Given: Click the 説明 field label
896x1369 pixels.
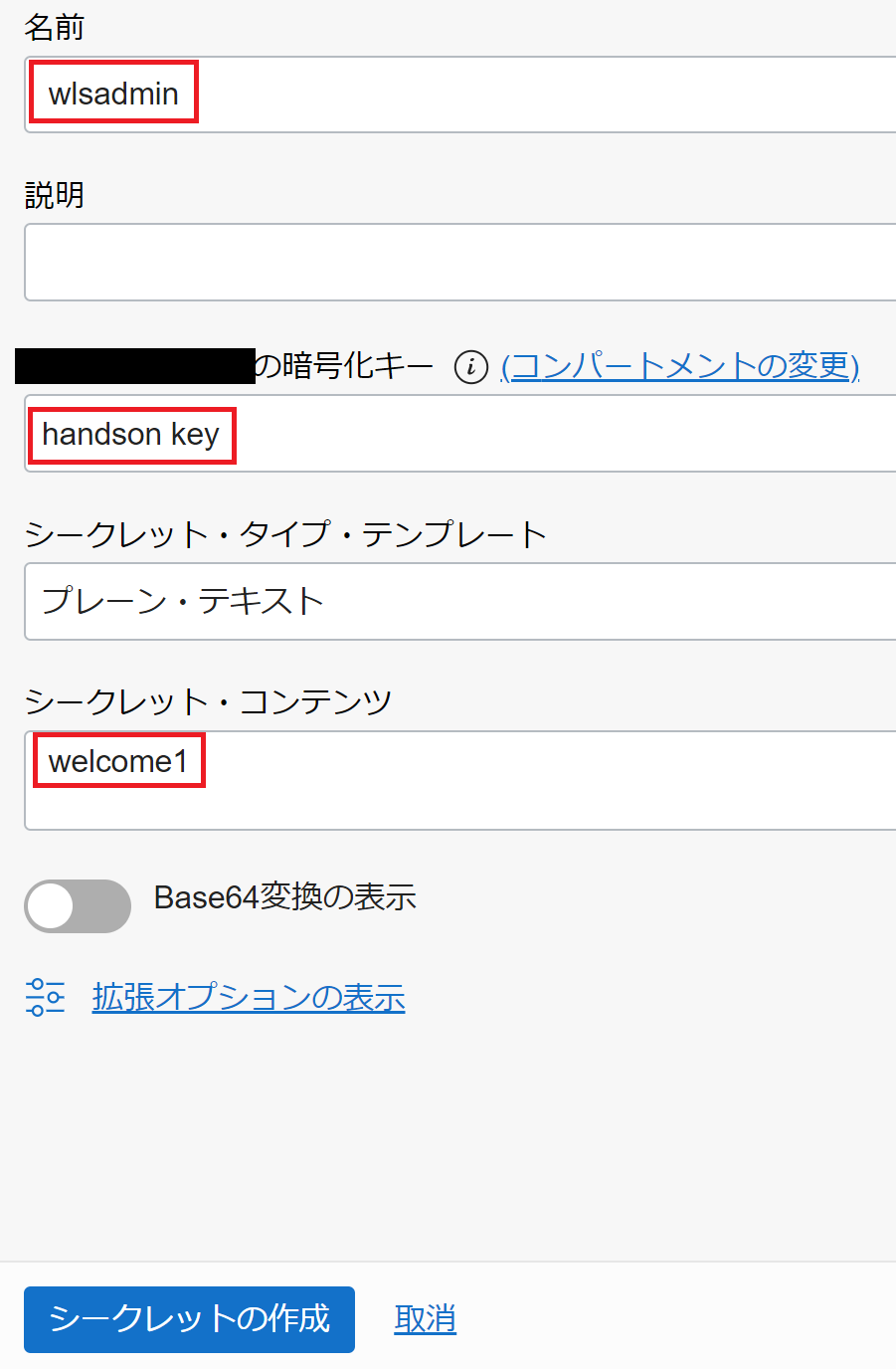Looking at the screenshot, I should click(55, 194).
